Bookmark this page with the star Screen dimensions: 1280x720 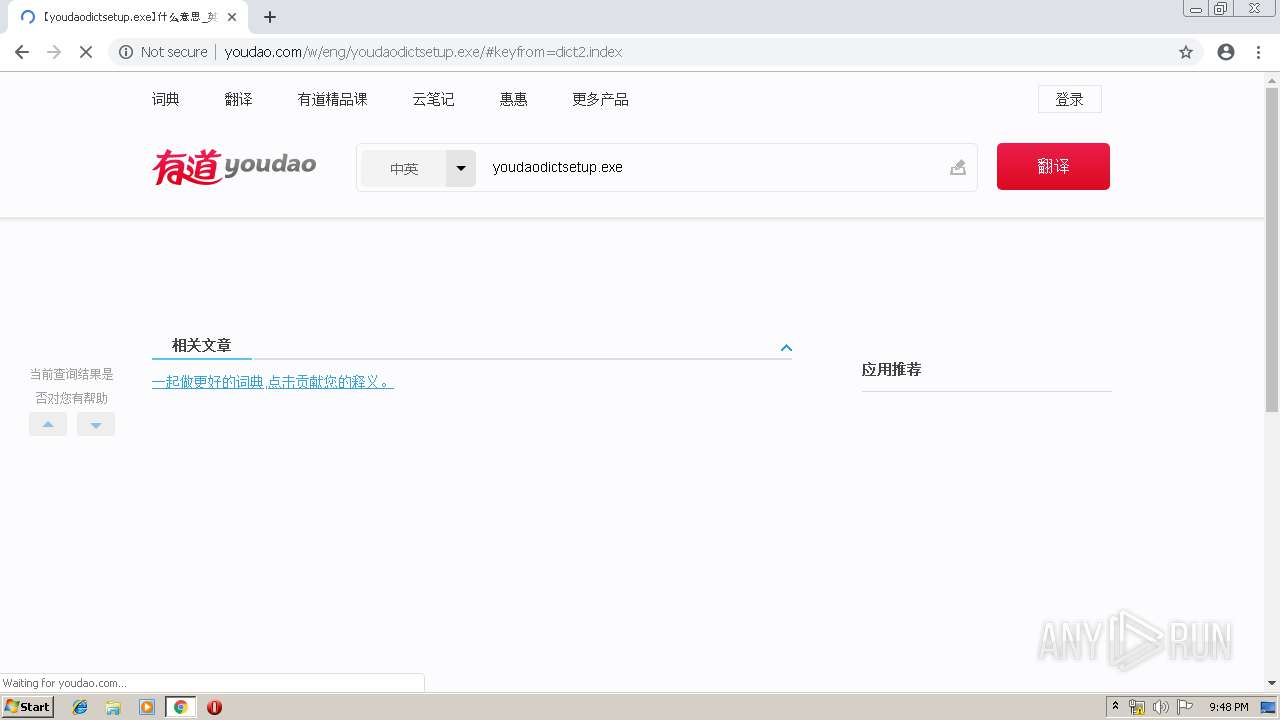point(1186,52)
